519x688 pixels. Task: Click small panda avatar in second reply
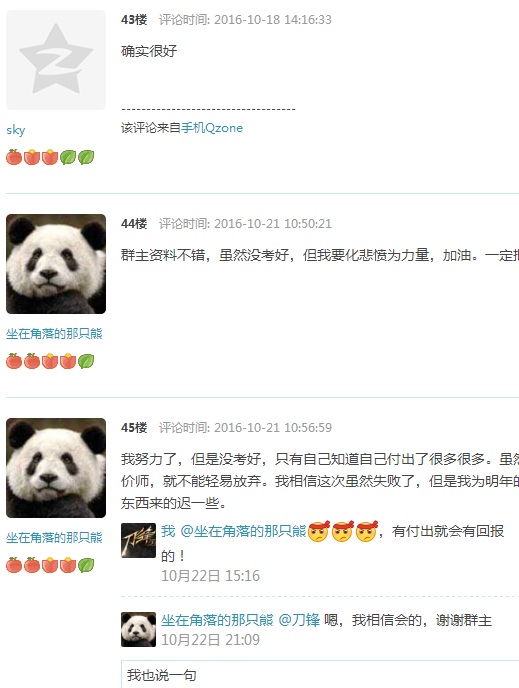tap(138, 629)
